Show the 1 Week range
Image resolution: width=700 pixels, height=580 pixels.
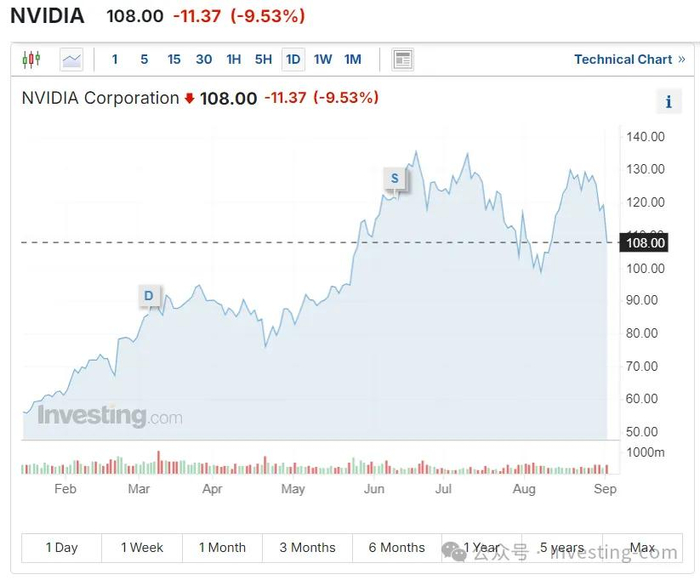(142, 548)
